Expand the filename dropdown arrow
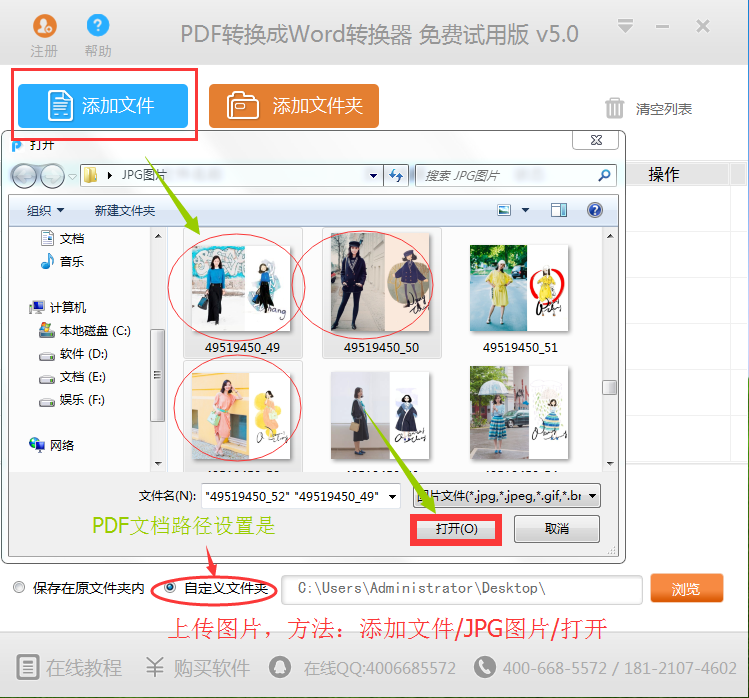This screenshot has height=698, width=749. (392, 496)
